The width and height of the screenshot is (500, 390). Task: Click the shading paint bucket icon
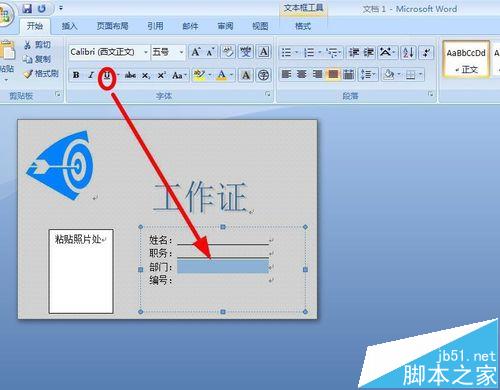(x=389, y=74)
